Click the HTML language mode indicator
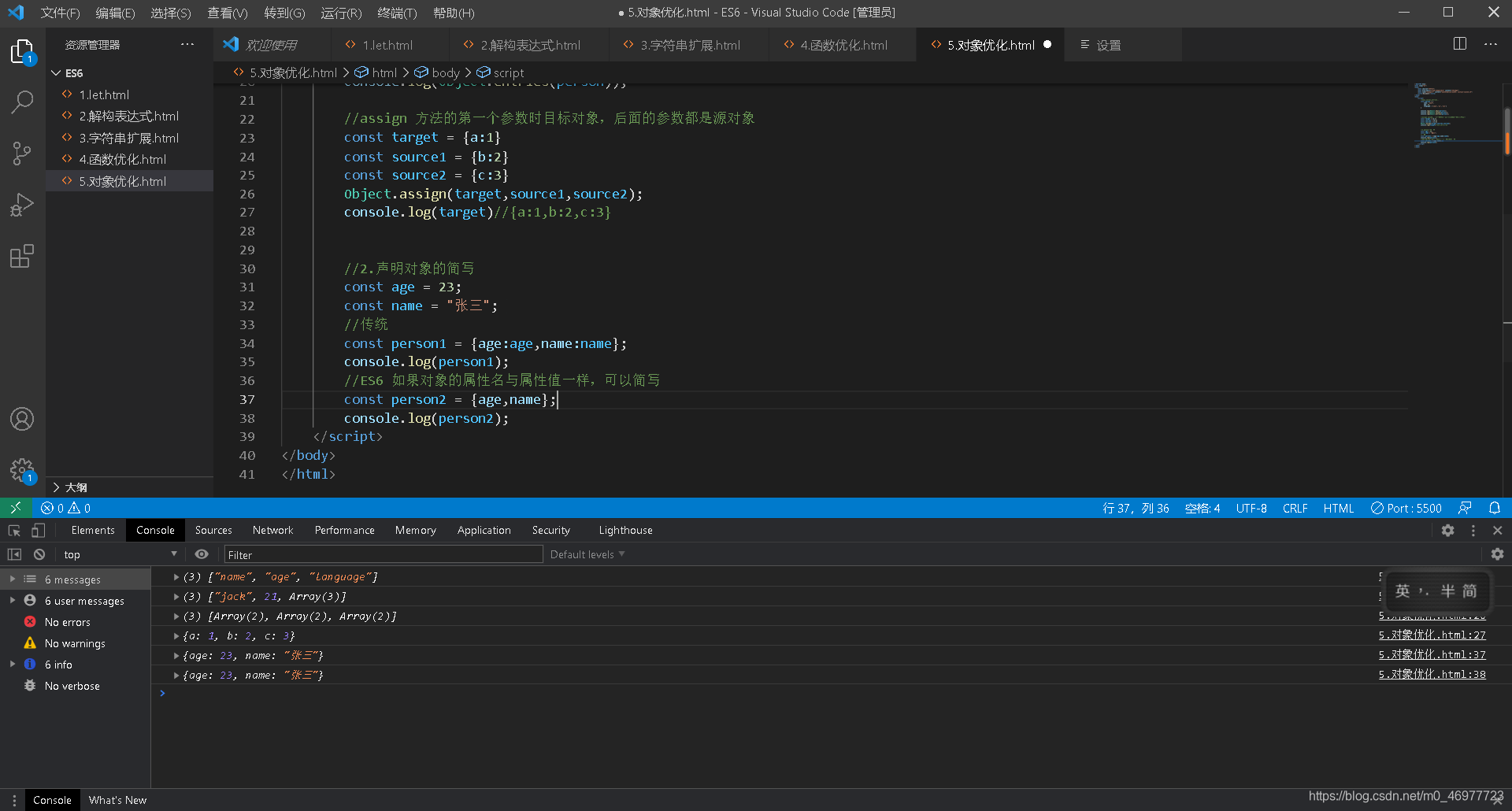1512x811 pixels. click(x=1338, y=508)
